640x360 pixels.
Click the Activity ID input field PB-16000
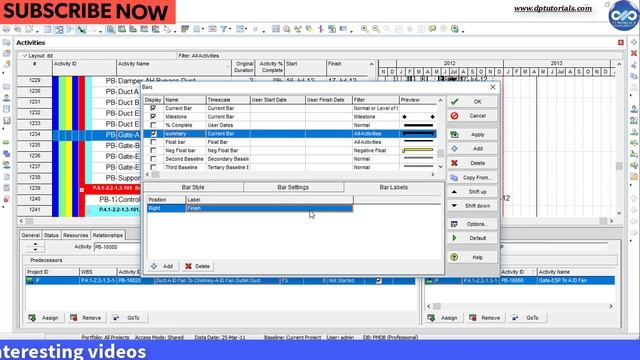click(x=117, y=247)
